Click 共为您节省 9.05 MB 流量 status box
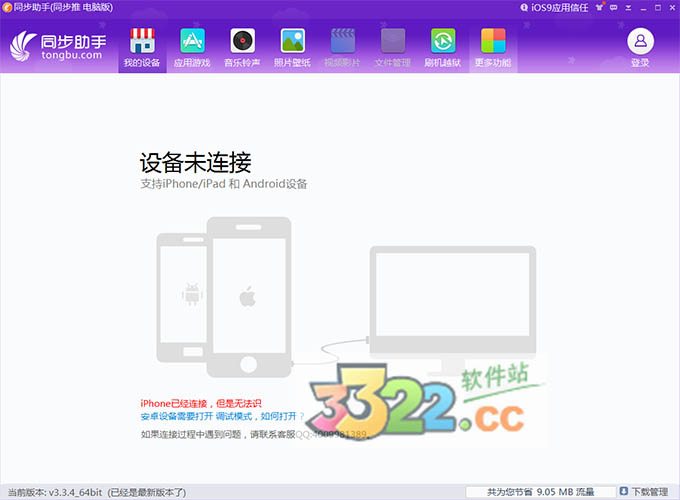Image resolution: width=680 pixels, height=500 pixels. pos(541,492)
